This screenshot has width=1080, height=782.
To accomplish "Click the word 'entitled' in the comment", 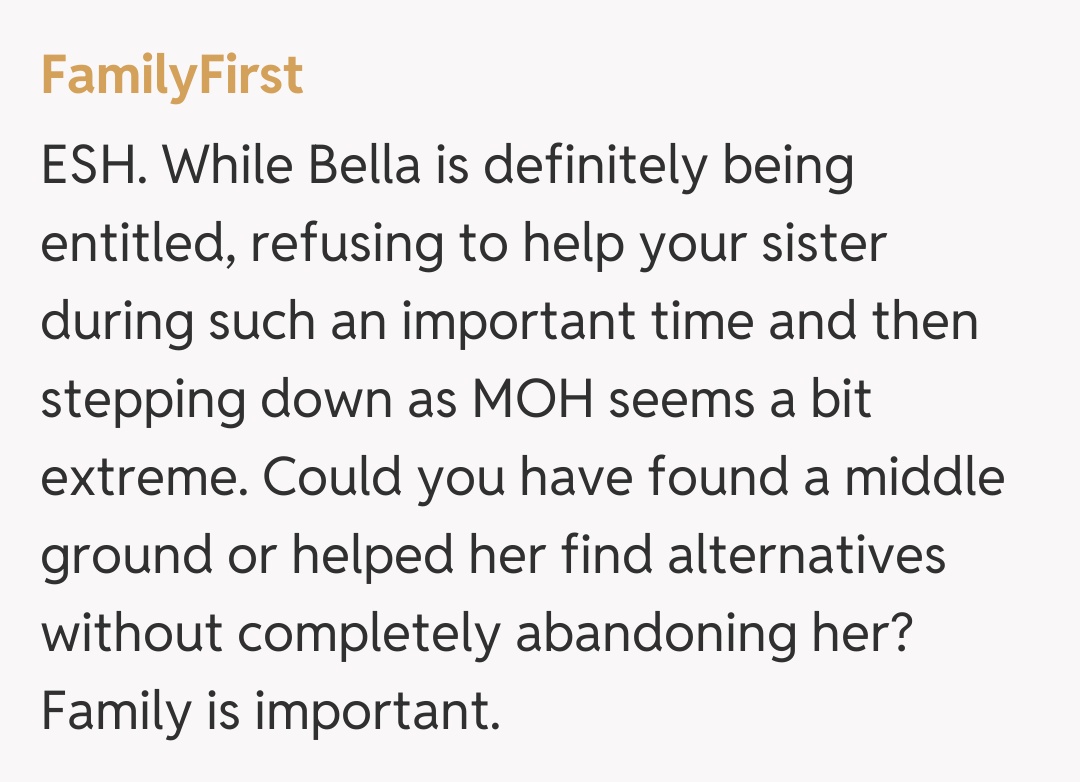I will pyautogui.click(x=138, y=244).
